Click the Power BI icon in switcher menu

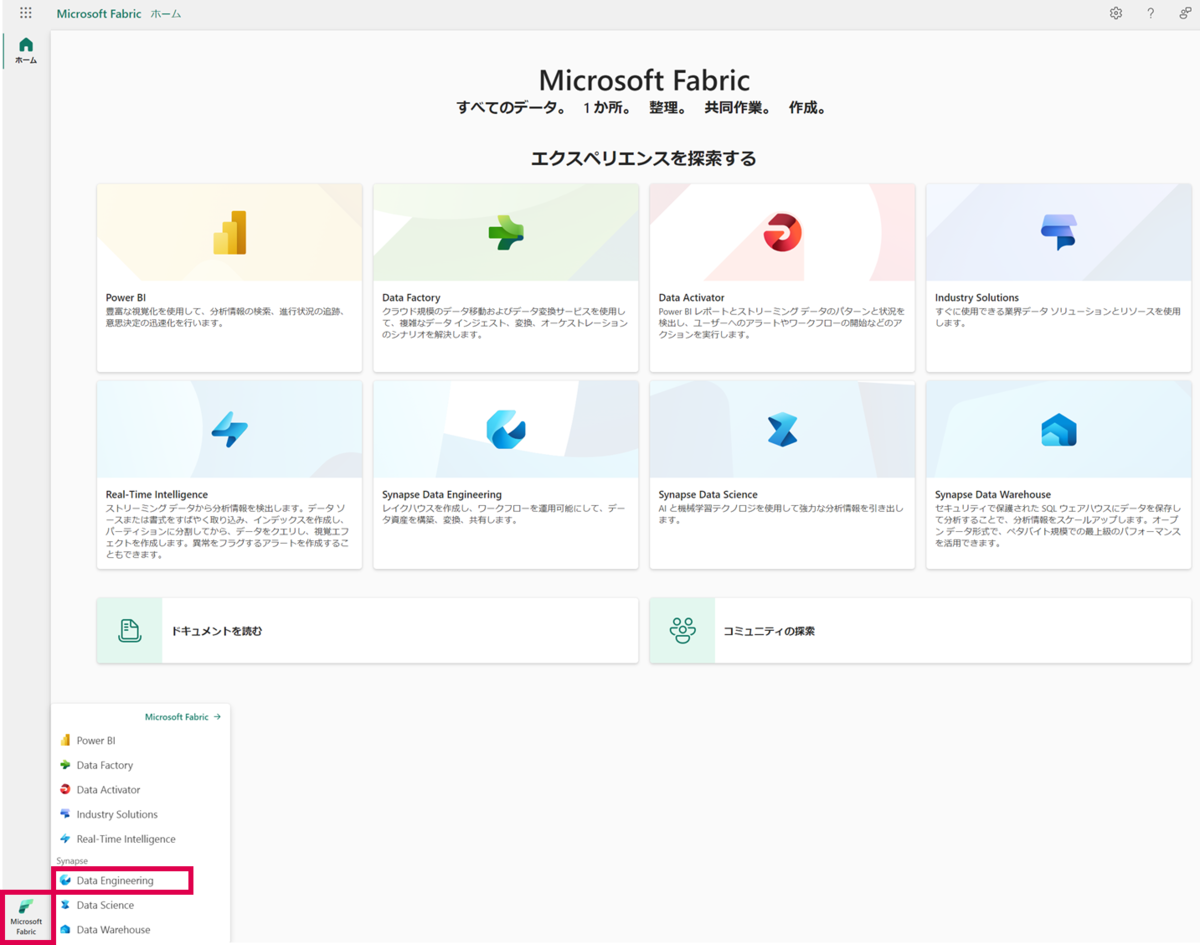pos(65,741)
